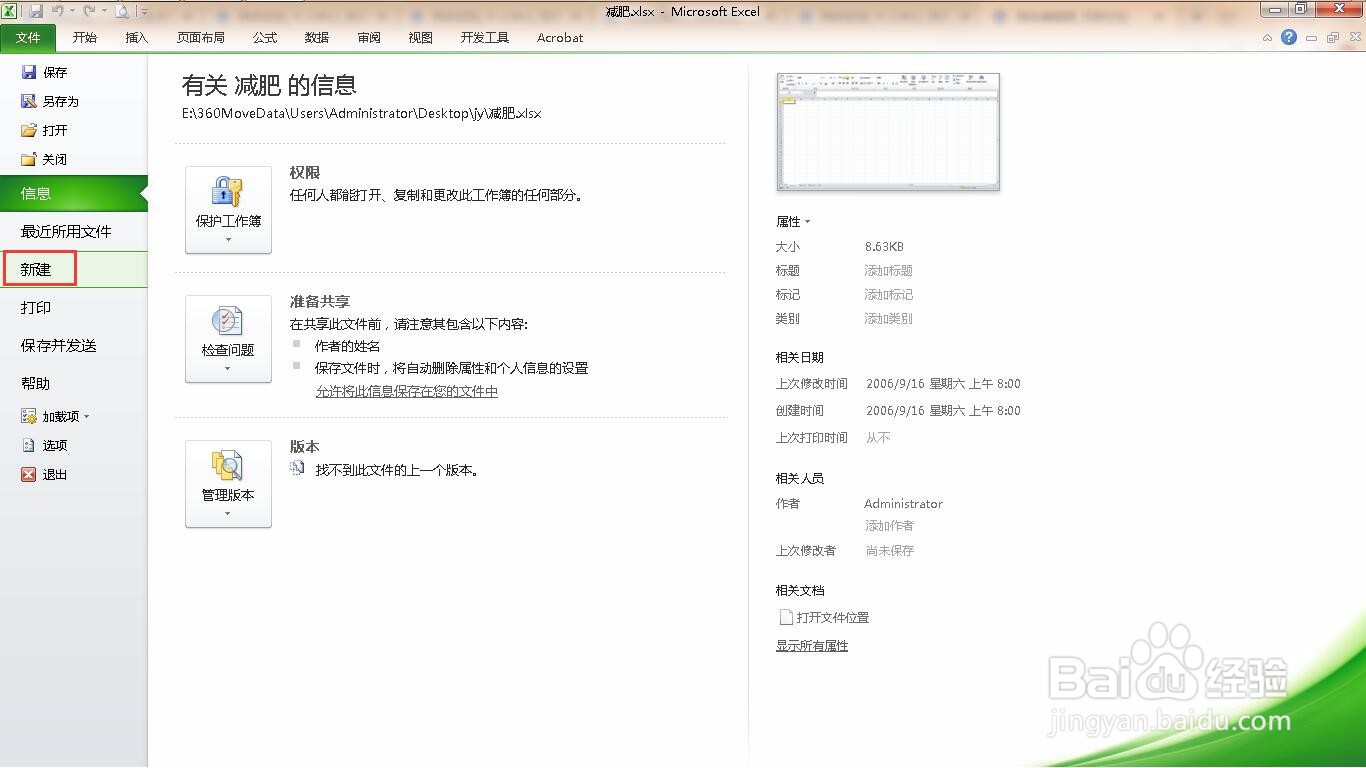Click 打开 in the backstage sidebar
Screen dimensions: 1366x768
[x=45, y=130]
